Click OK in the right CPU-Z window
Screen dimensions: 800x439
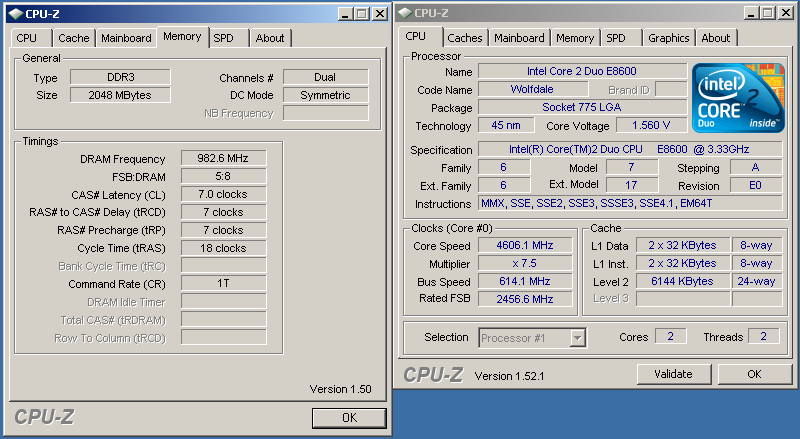tap(754, 374)
